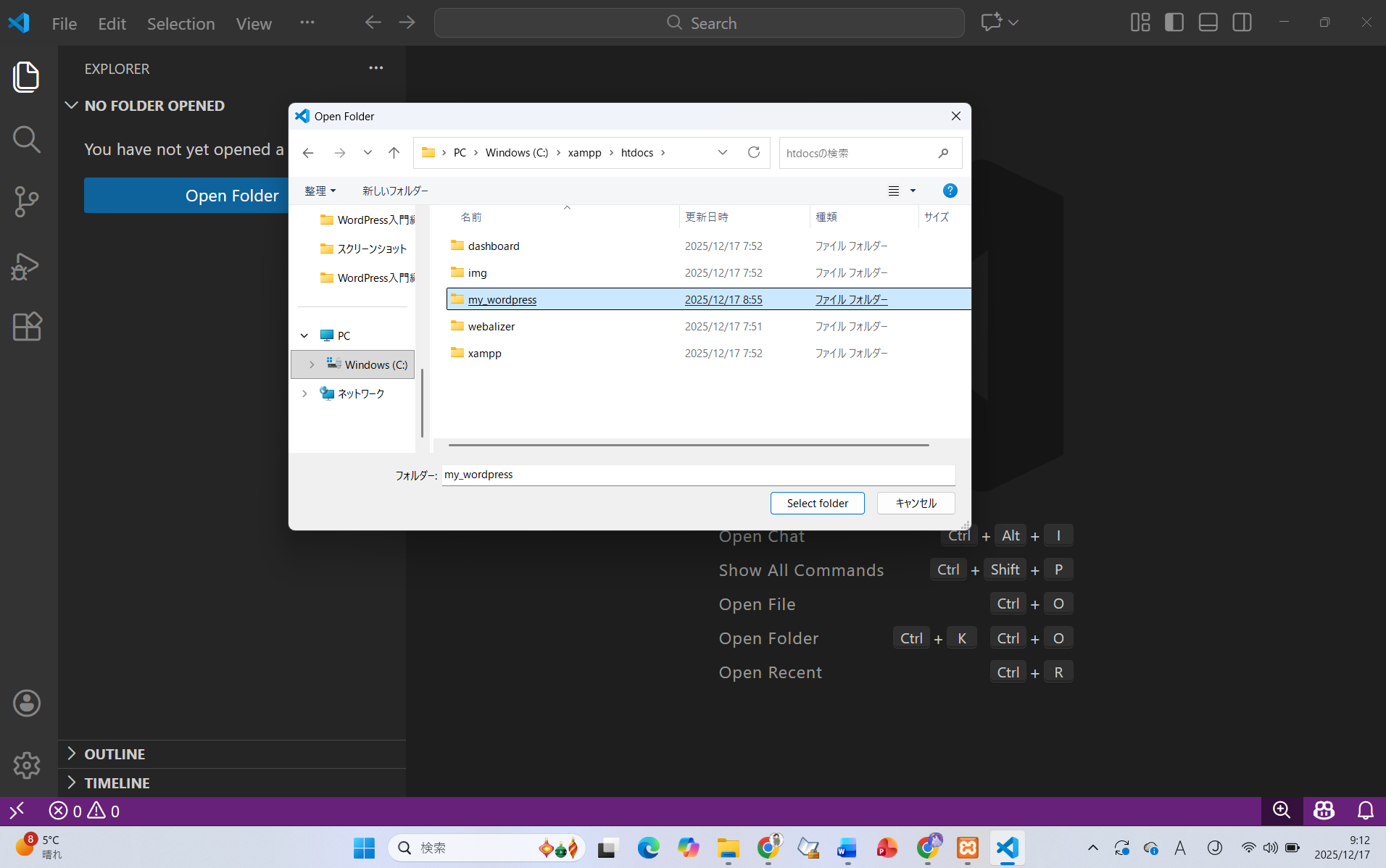This screenshot has height=868, width=1386.
Task: Toggle the secondary side bar layout button
Action: pos(1242,22)
